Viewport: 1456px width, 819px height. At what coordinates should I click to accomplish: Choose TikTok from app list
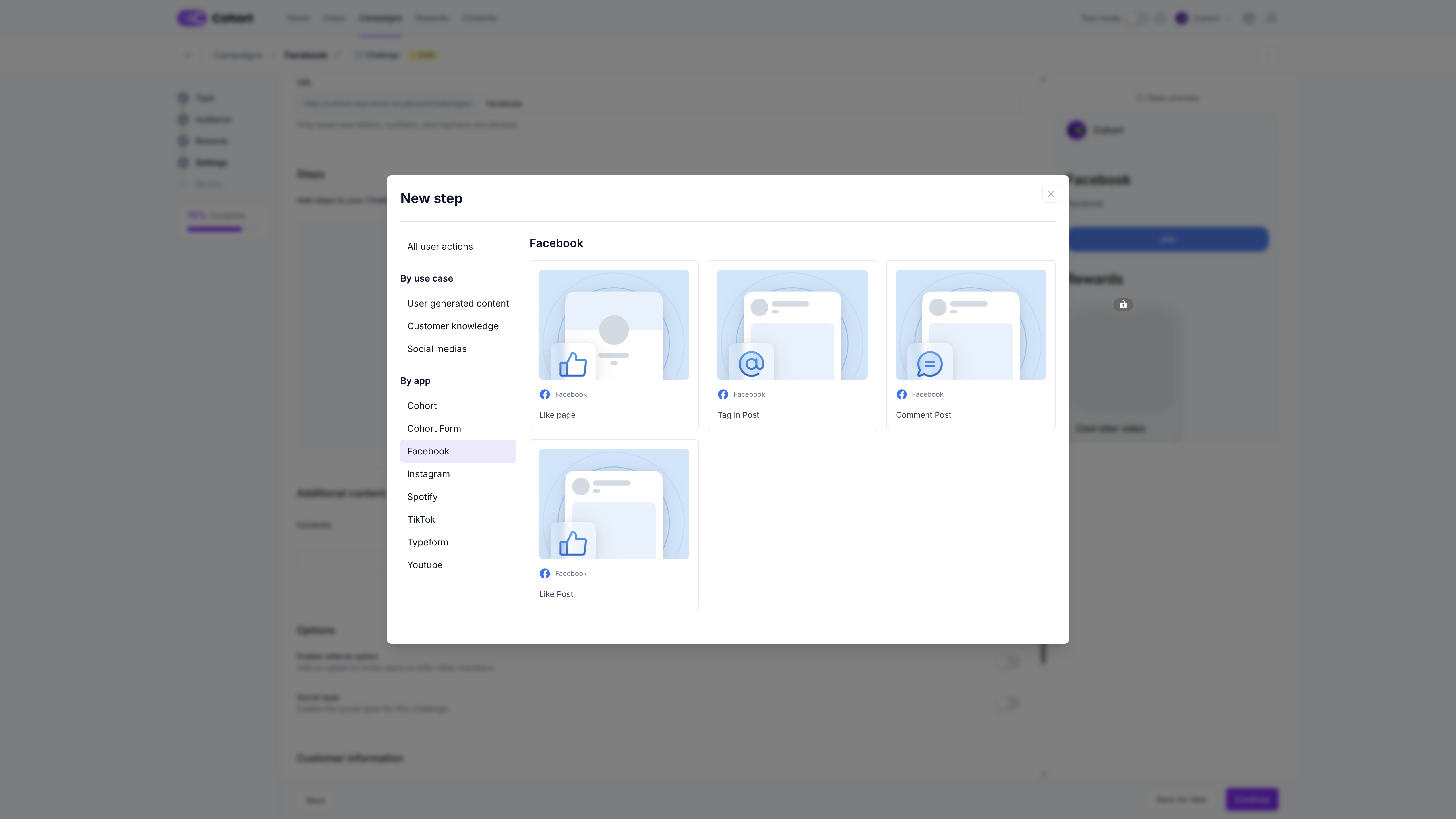point(421,520)
